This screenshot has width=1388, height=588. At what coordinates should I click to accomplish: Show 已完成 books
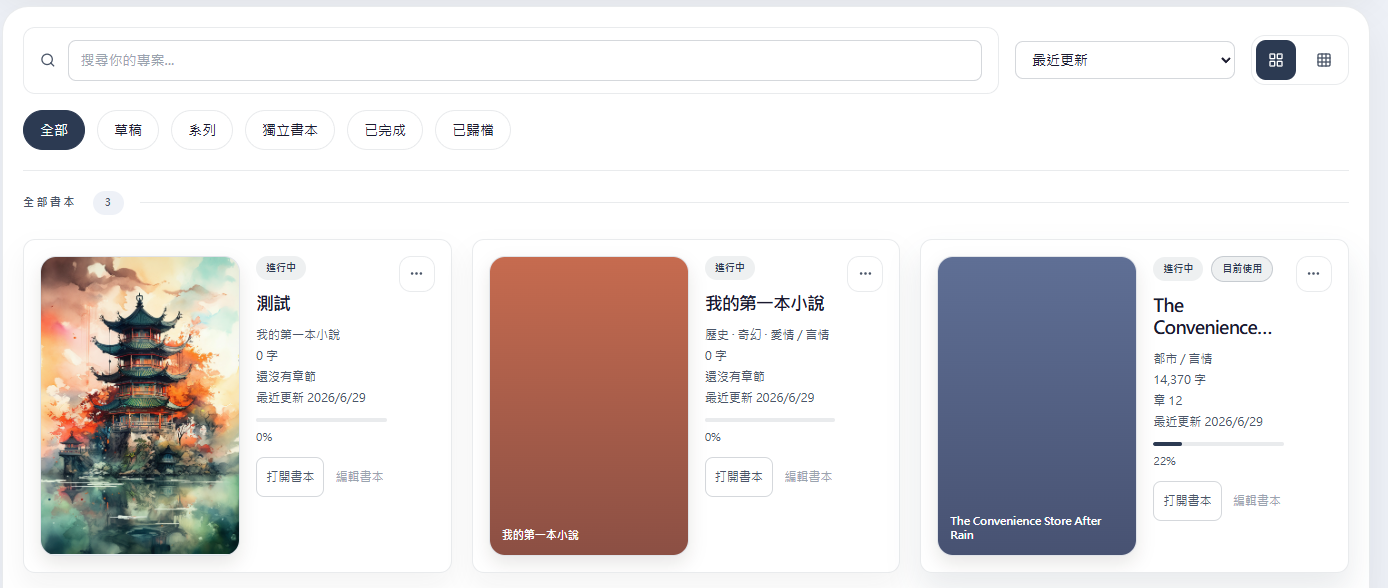point(385,130)
